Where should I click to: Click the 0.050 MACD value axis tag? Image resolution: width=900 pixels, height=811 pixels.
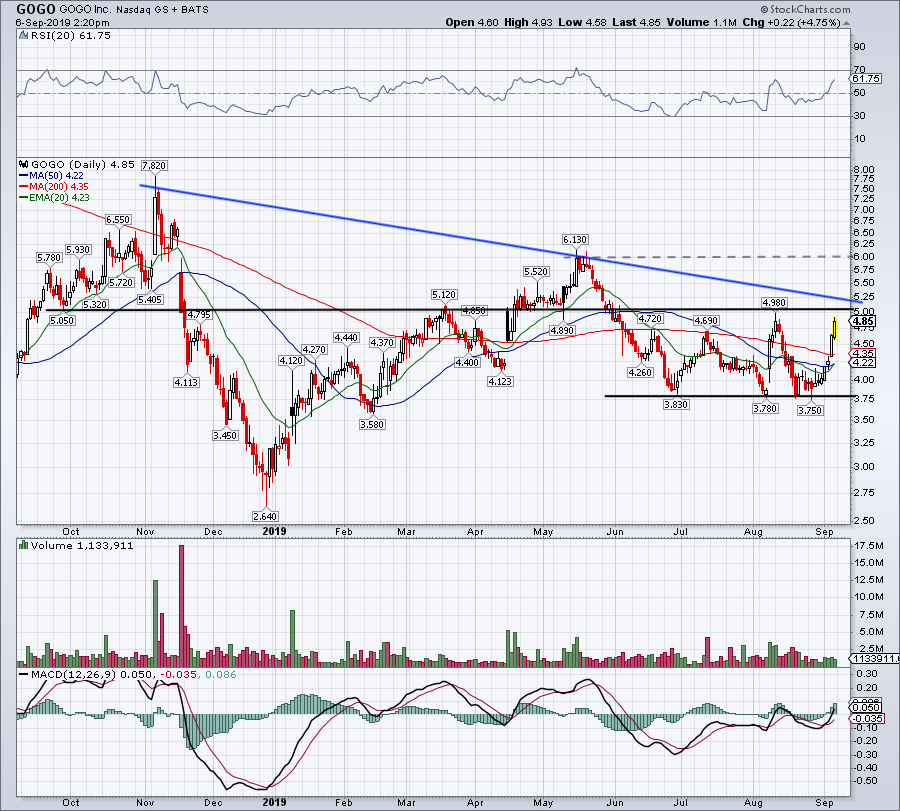point(867,708)
